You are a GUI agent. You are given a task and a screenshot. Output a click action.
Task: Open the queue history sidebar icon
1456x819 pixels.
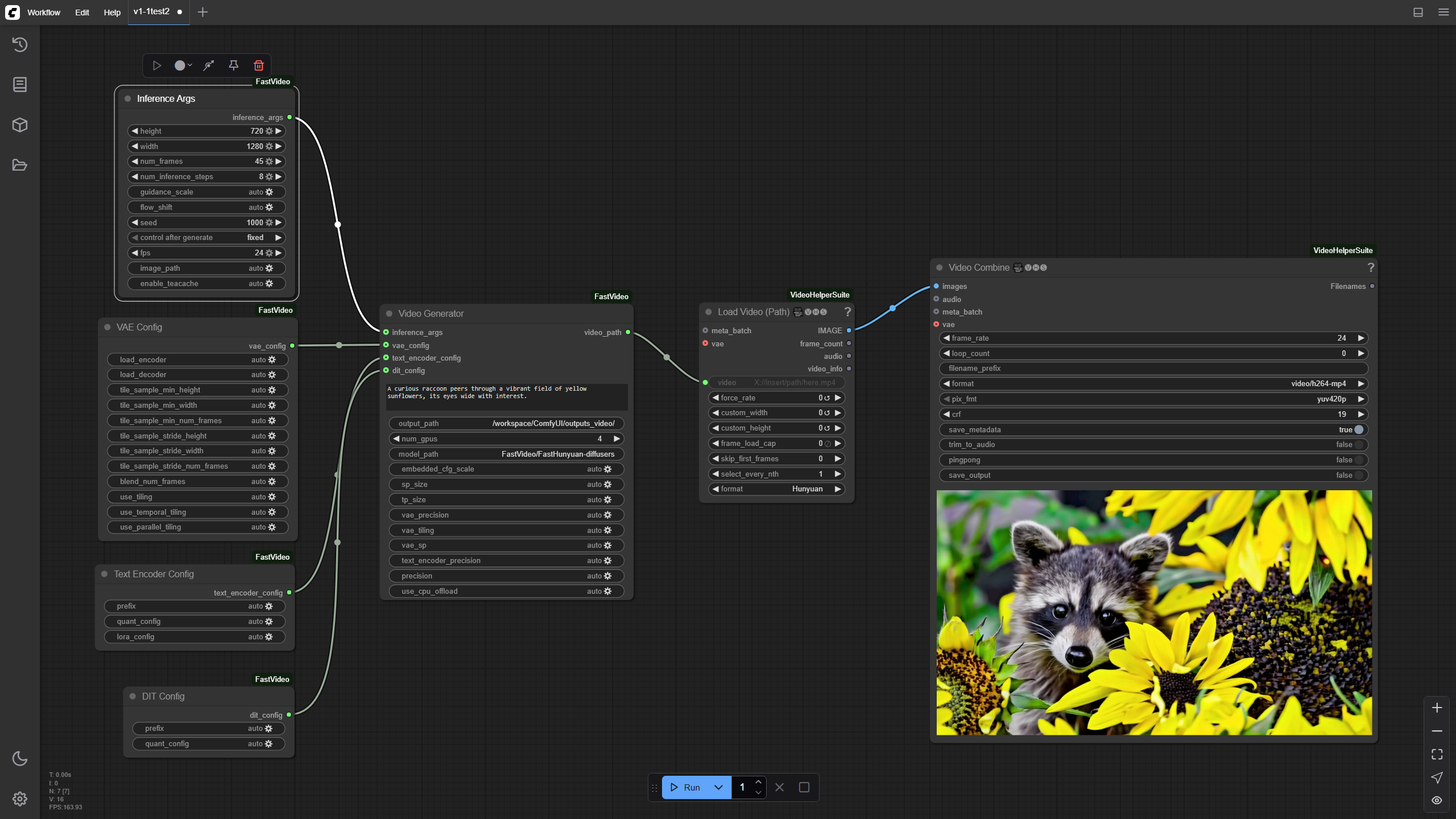pyautogui.click(x=20, y=44)
